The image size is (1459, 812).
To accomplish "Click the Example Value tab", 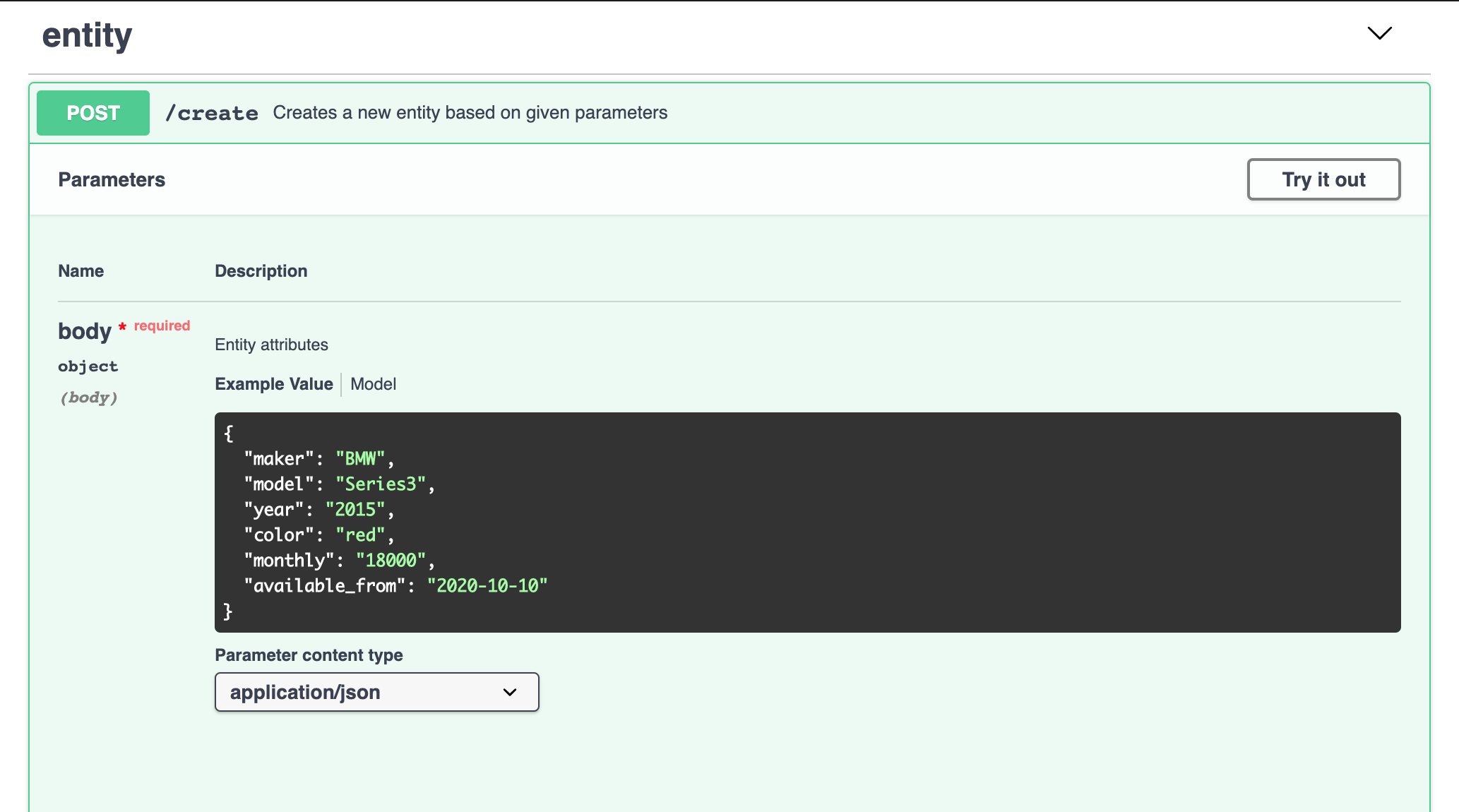I will pyautogui.click(x=273, y=384).
